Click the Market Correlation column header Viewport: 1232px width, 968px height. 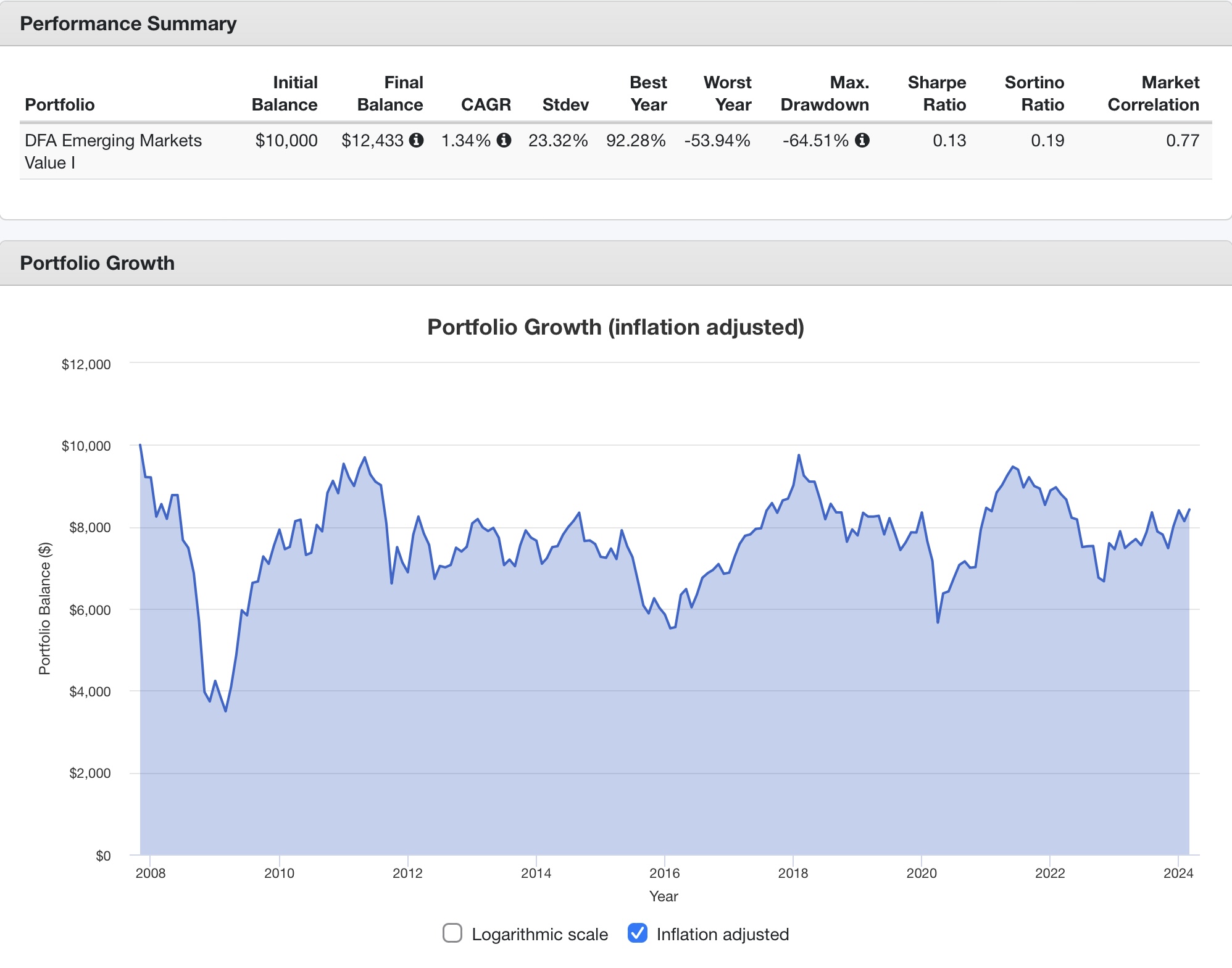1153,93
